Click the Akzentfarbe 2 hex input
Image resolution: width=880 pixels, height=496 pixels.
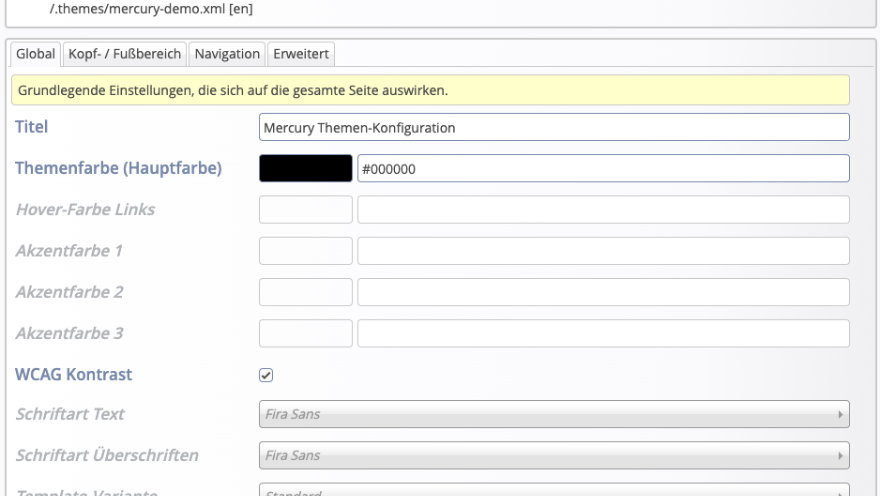click(x=603, y=292)
